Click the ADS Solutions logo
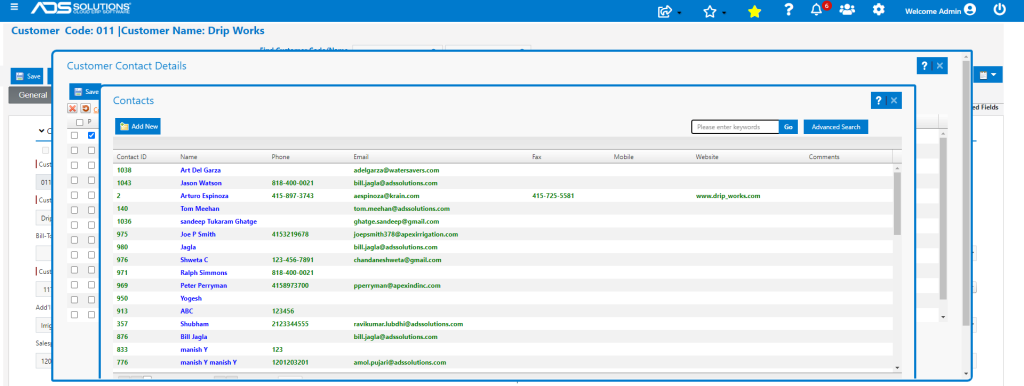The image size is (1024, 386). pos(81,8)
